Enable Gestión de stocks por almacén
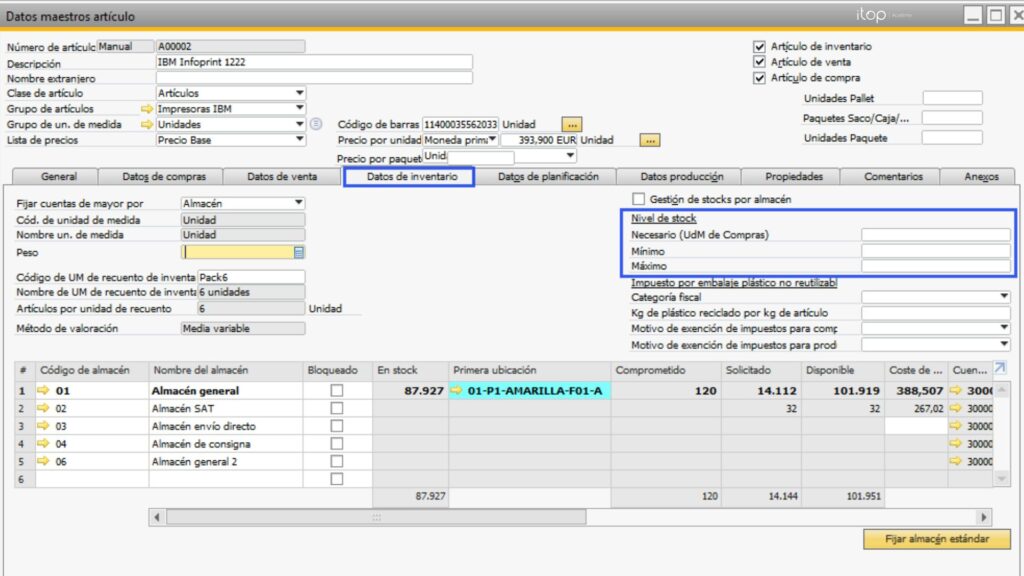 [639, 199]
